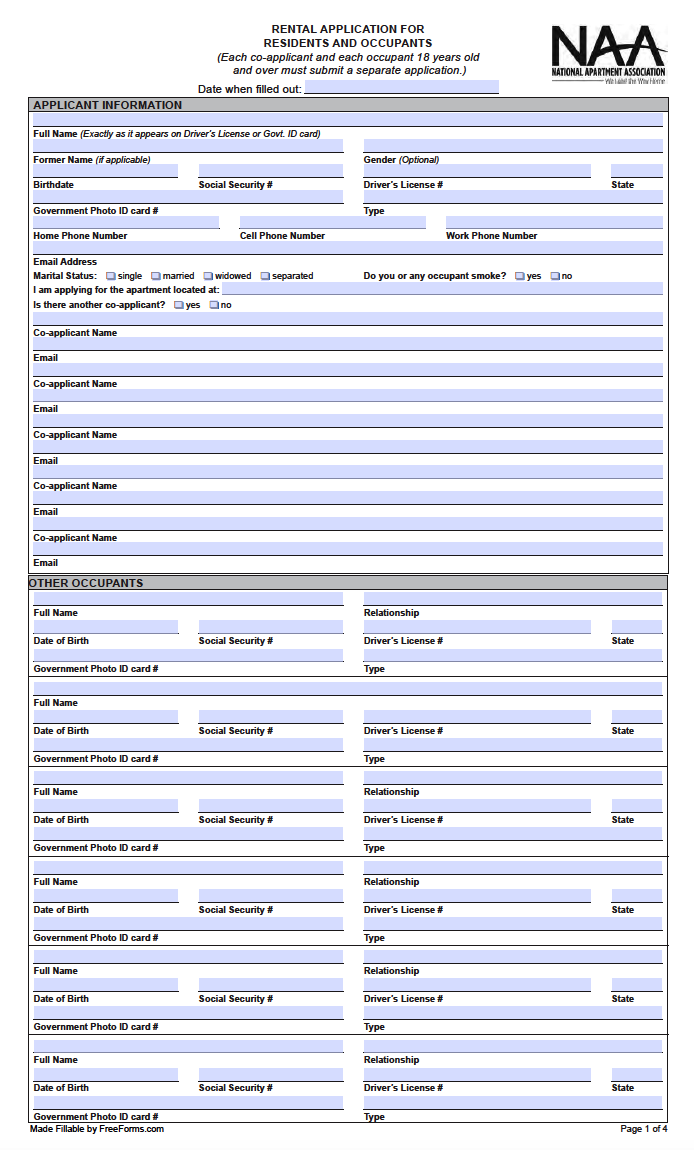Select the separated marital status checkbox
The image size is (694, 1150).
(x=266, y=276)
